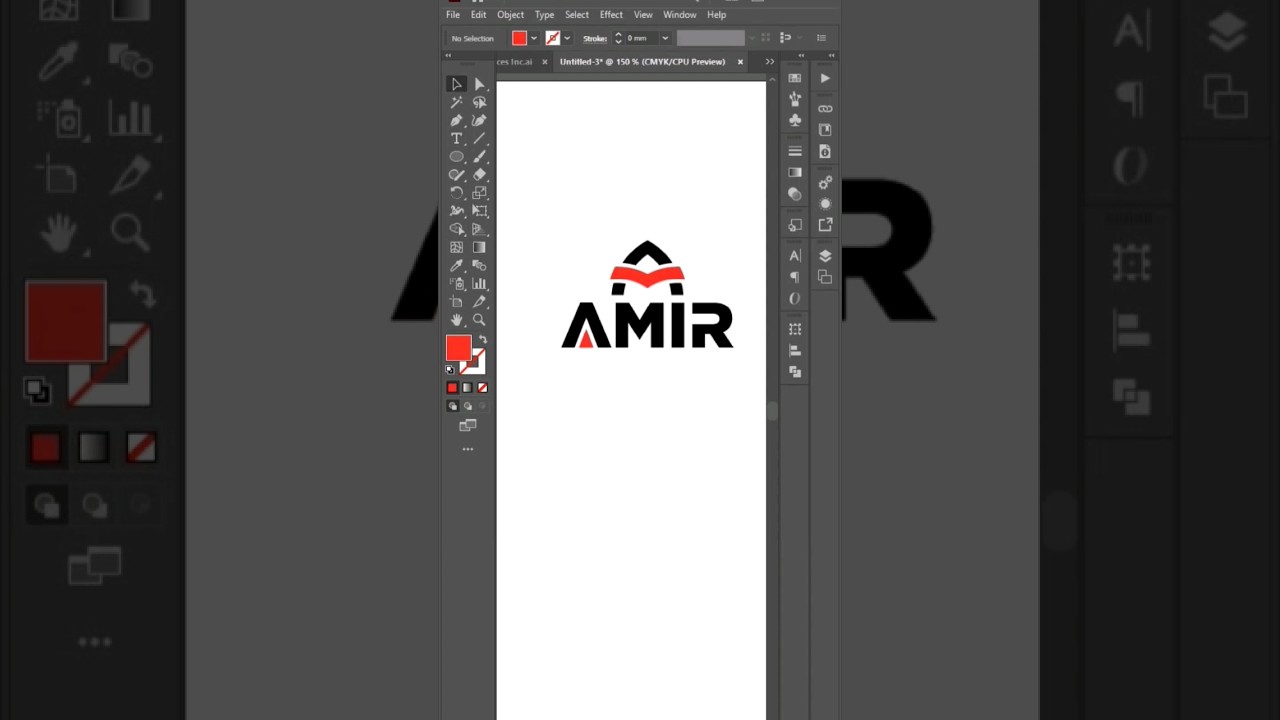Select the Gradient tool in toolbox
The image size is (1280, 720).
(x=479, y=247)
